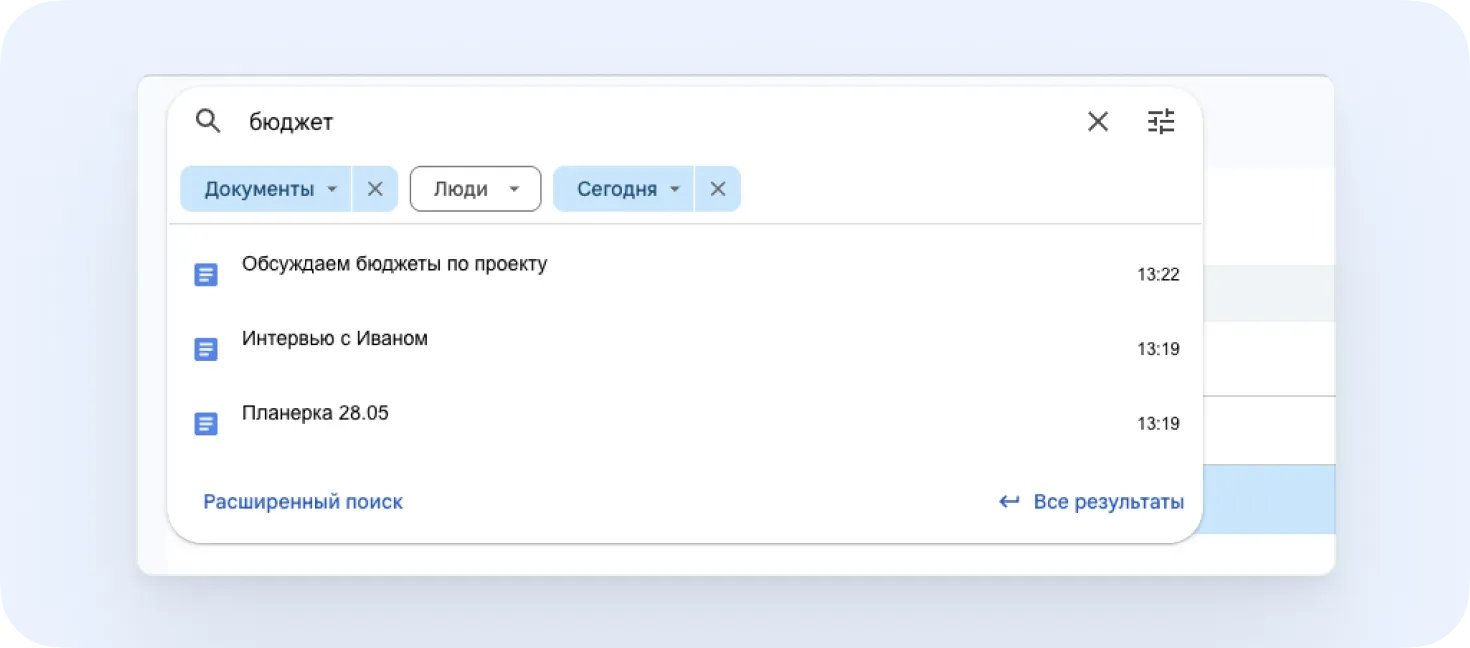Click document icon beside Планерка 28.05
Screen dimensions: 1470x648
coord(206,424)
